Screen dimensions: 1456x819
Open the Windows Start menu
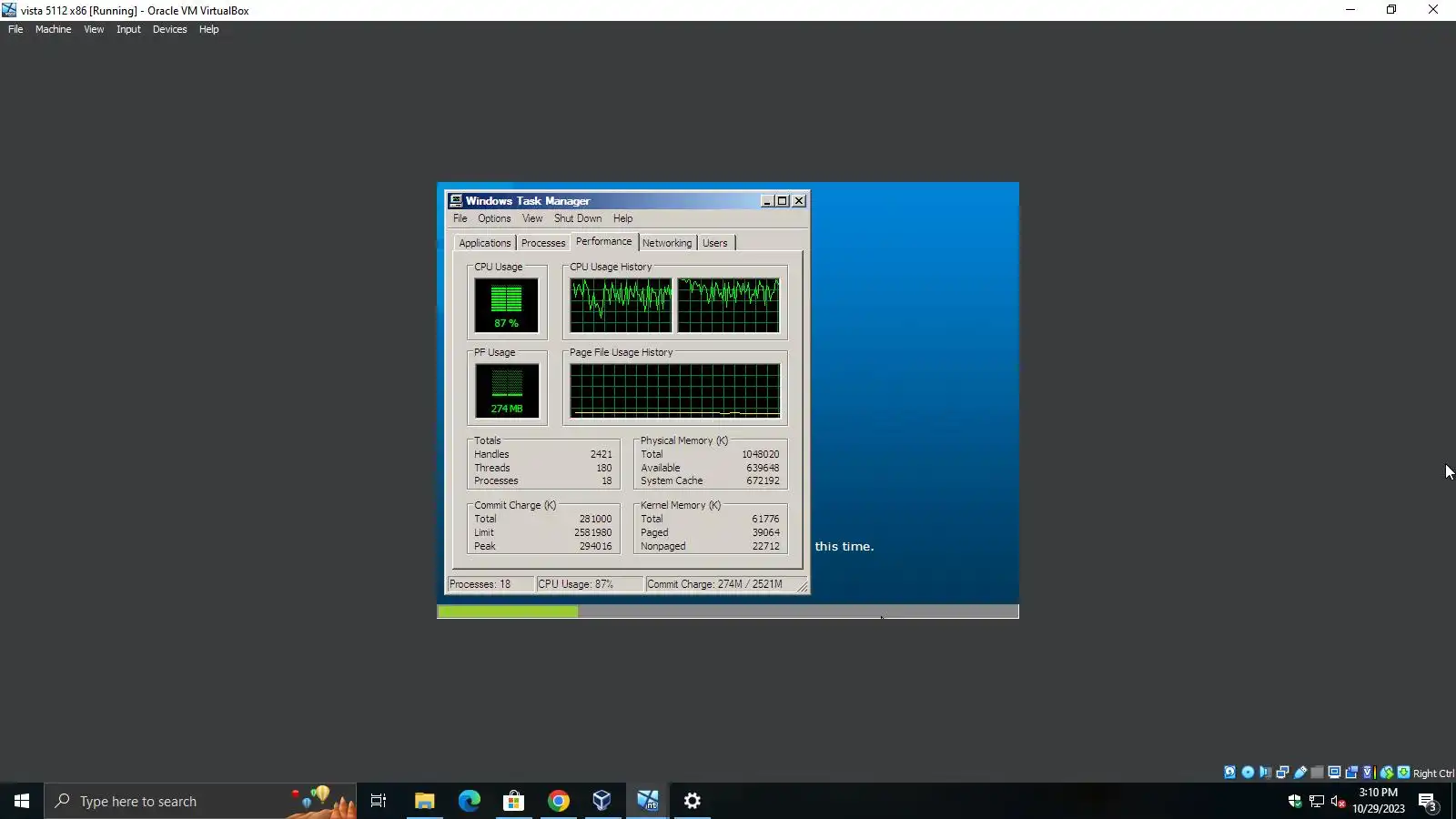click(x=22, y=801)
